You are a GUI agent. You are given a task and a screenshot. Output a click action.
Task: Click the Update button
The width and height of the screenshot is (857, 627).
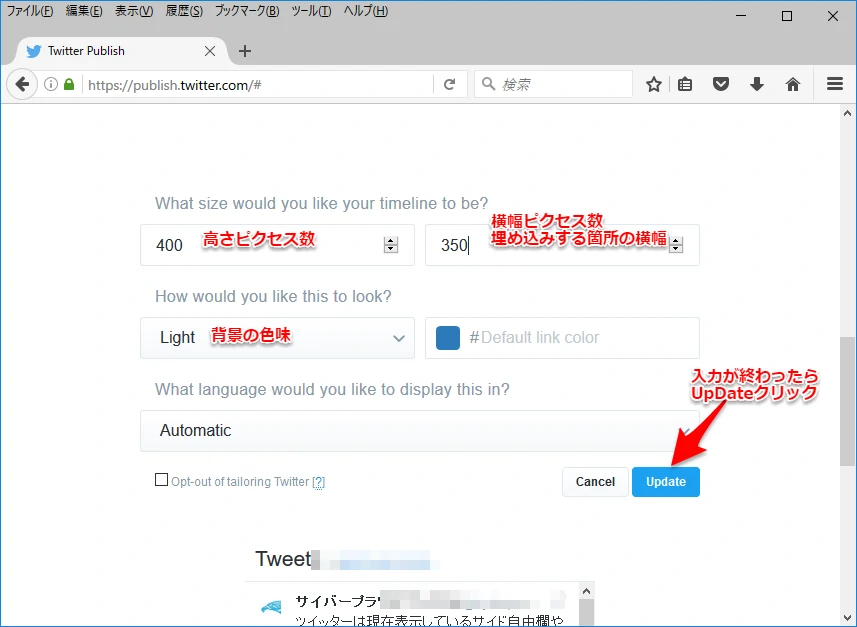(666, 482)
